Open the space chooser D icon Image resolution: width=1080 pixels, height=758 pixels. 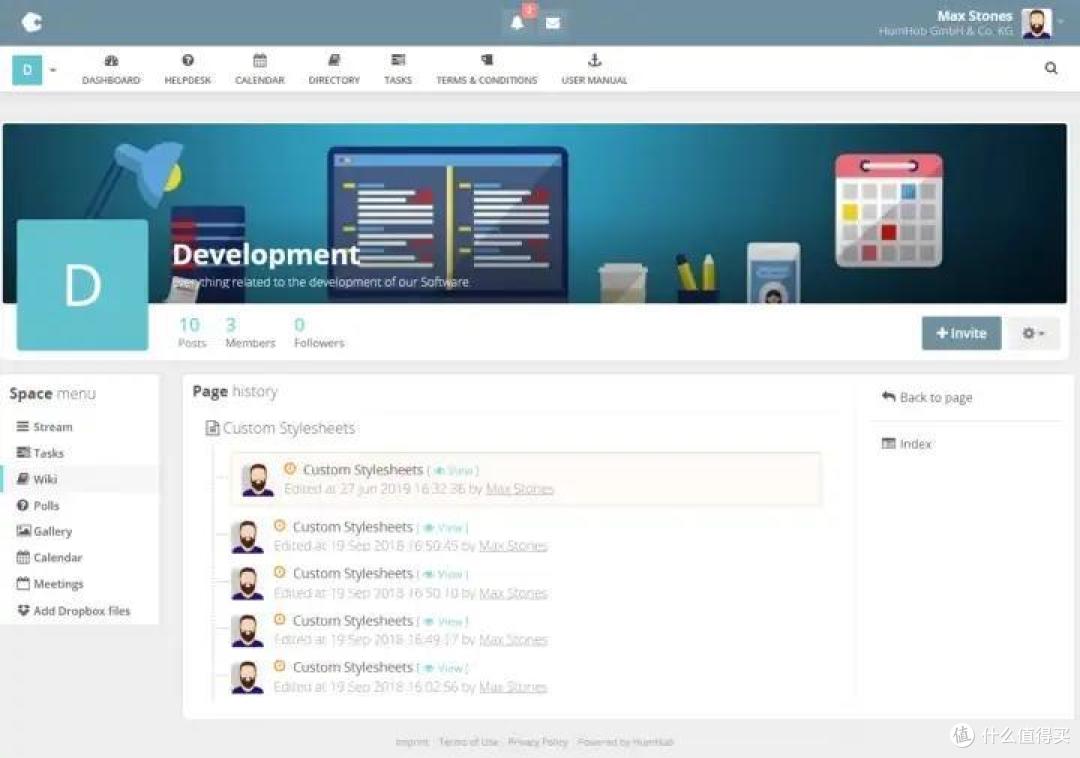pos(27,70)
